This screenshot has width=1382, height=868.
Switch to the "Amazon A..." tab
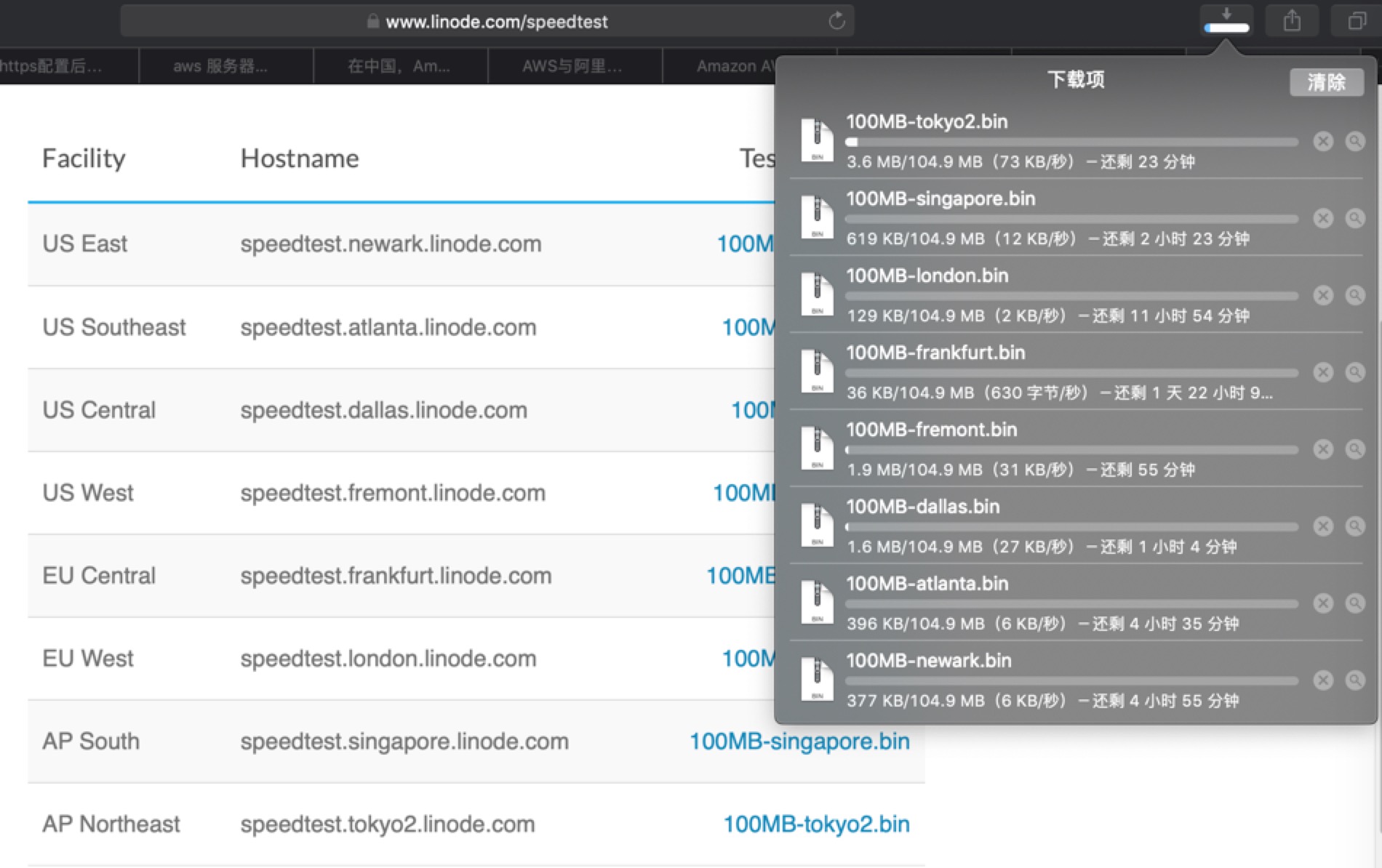pos(720,66)
